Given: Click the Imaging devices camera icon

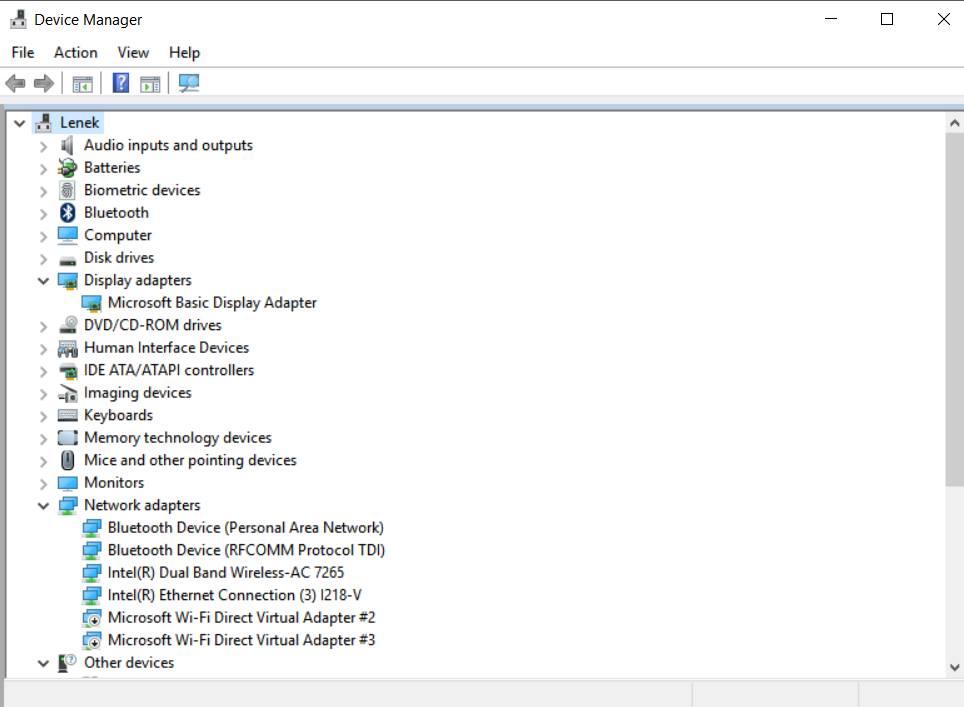Looking at the screenshot, I should 68,393.
